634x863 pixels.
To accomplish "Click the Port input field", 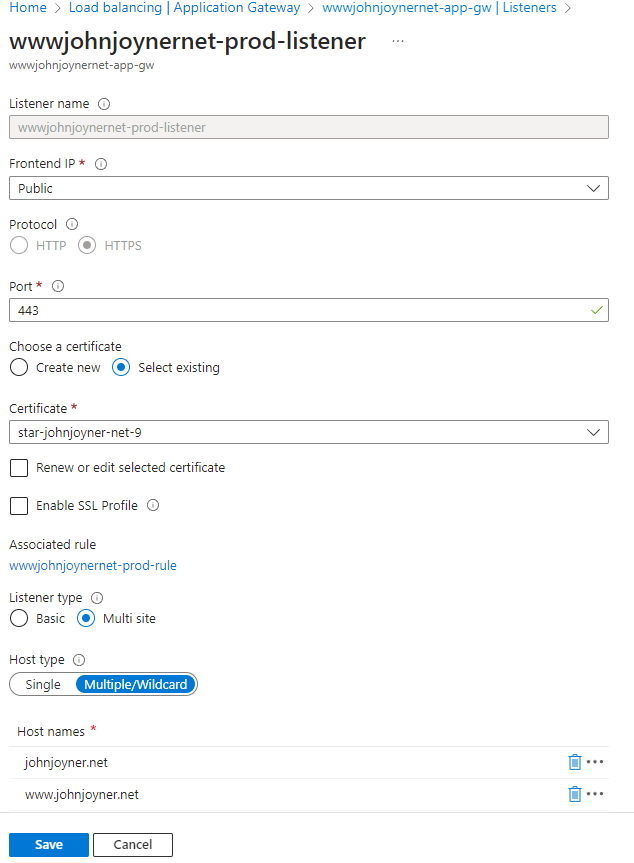I will coord(300,310).
